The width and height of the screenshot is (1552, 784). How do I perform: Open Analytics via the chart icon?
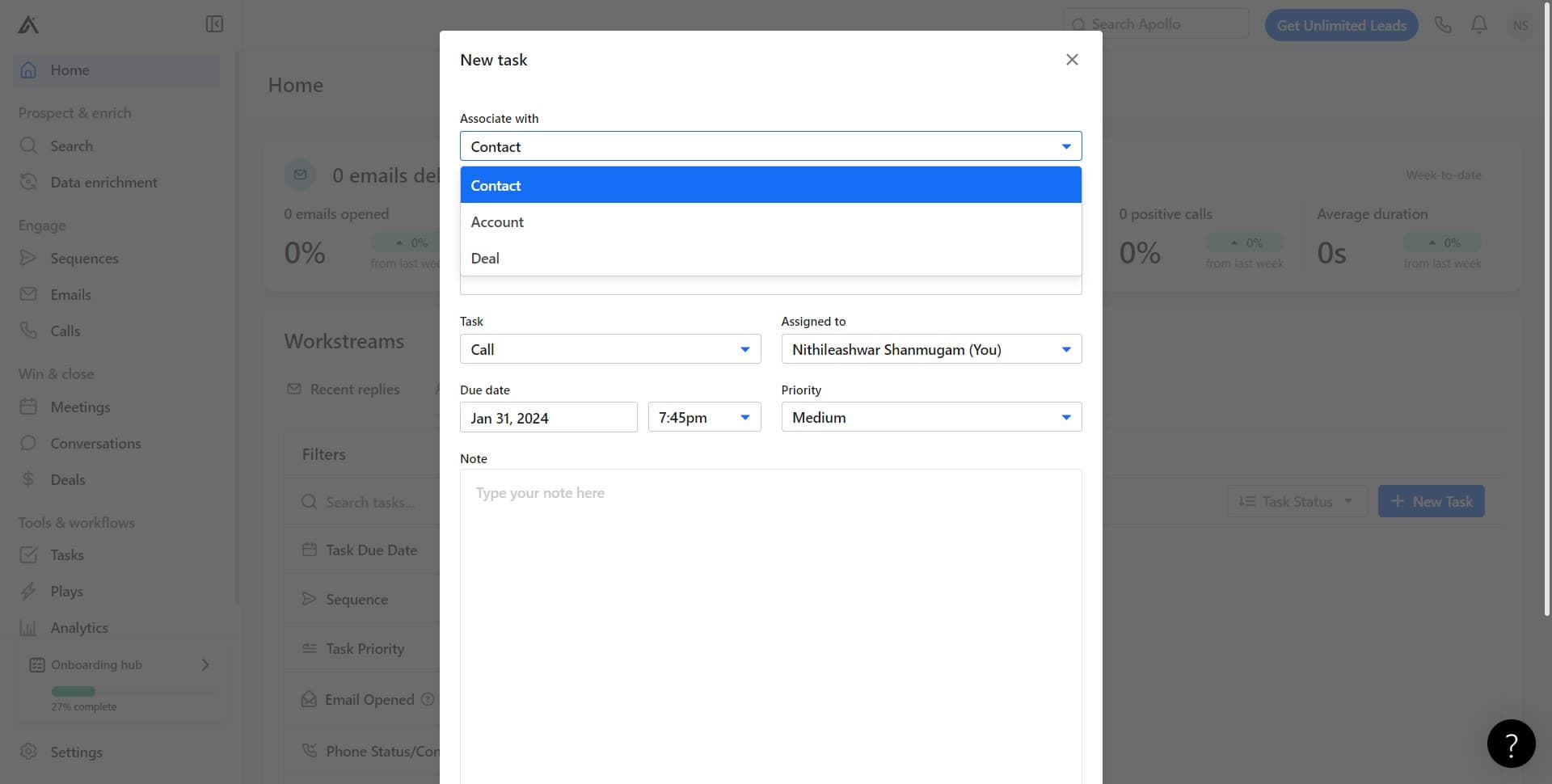click(28, 627)
